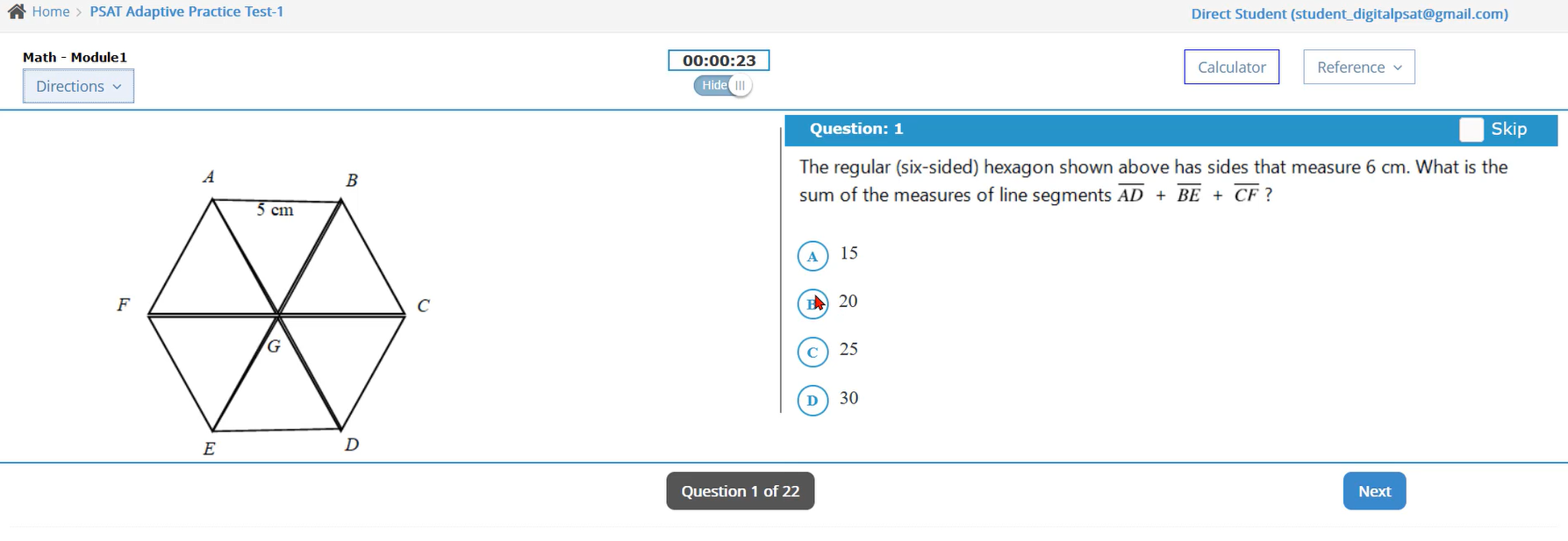Open the Calculator
This screenshot has height=541, width=1568.
click(1231, 68)
